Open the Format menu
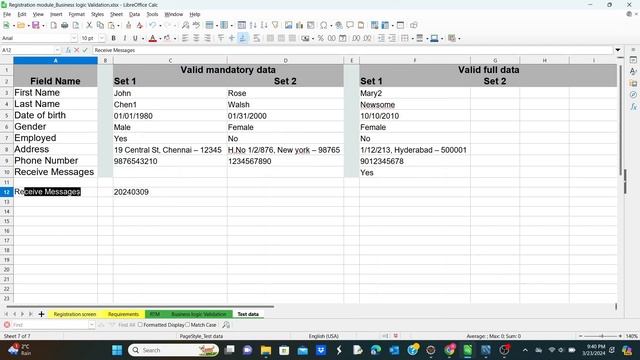This screenshot has height=360, width=640. [x=76, y=14]
